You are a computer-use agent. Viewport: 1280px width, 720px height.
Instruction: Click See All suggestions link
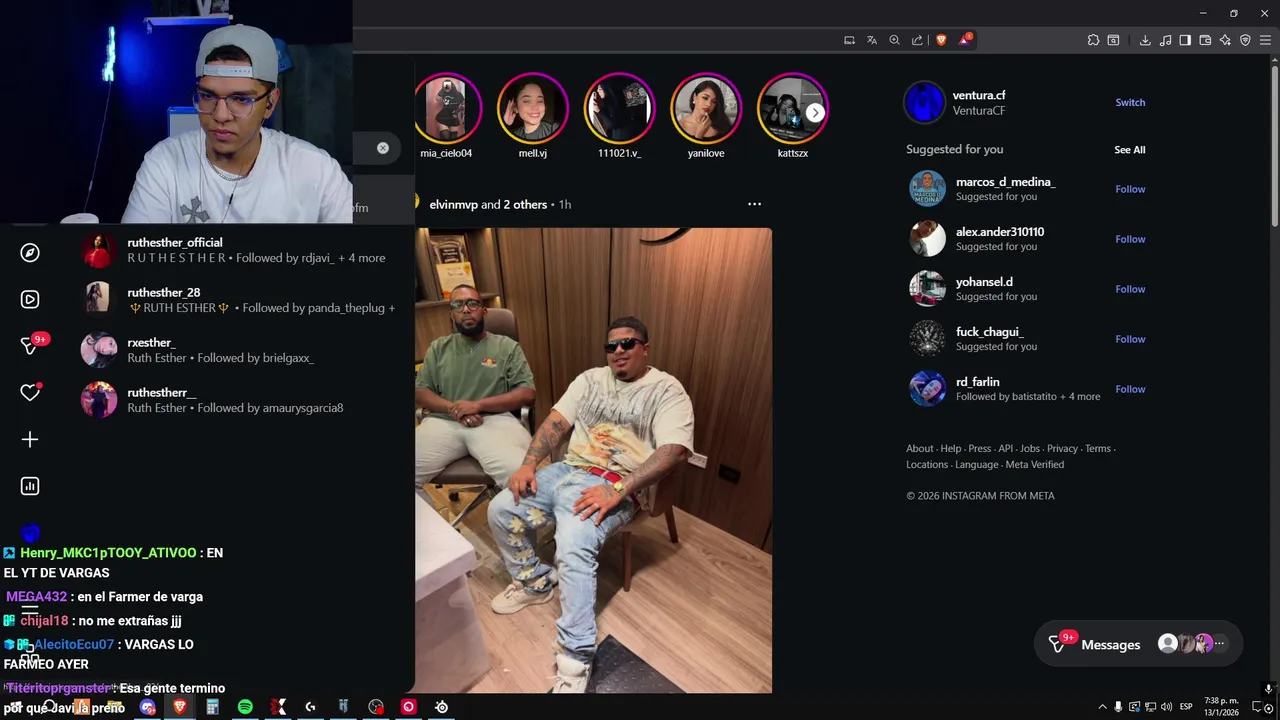click(x=1130, y=150)
